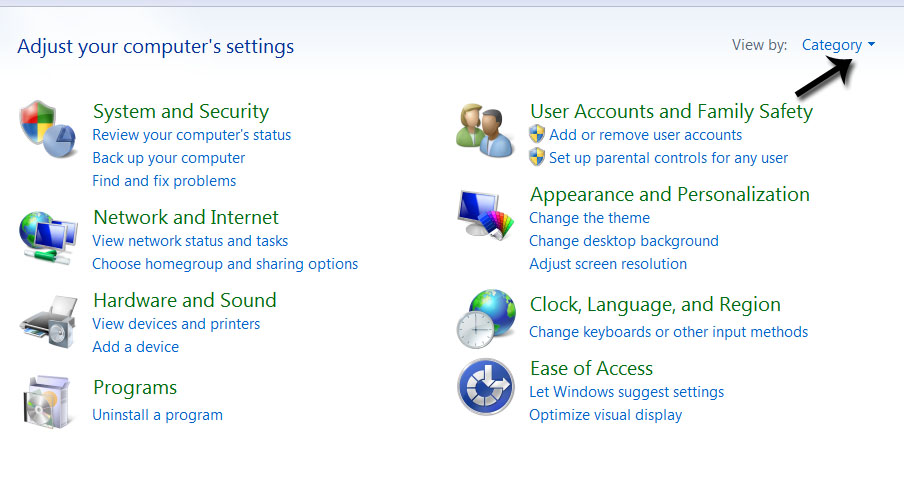
Task: Open Add or remove user accounts
Action: point(645,135)
